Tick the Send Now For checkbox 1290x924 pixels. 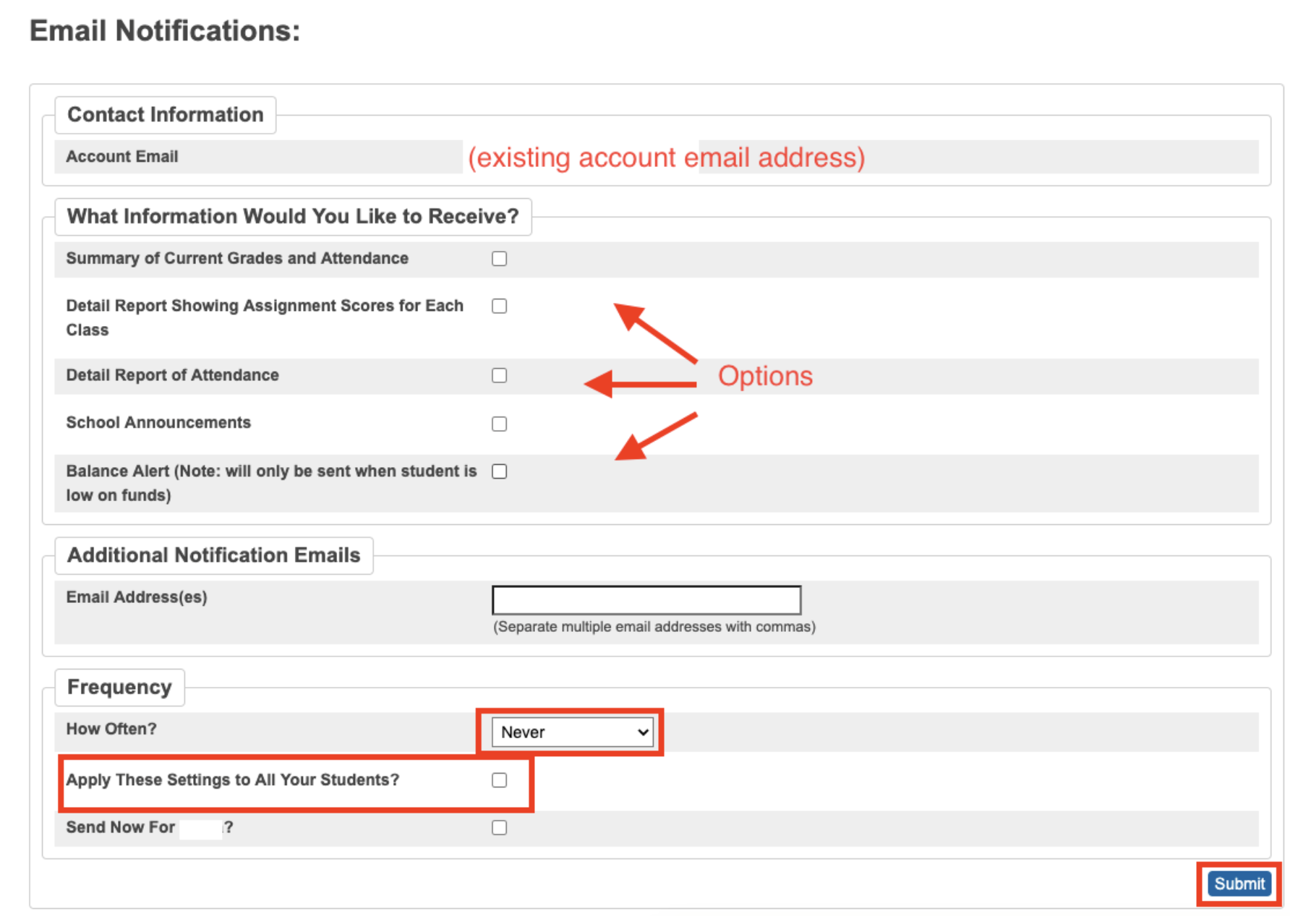tap(499, 828)
